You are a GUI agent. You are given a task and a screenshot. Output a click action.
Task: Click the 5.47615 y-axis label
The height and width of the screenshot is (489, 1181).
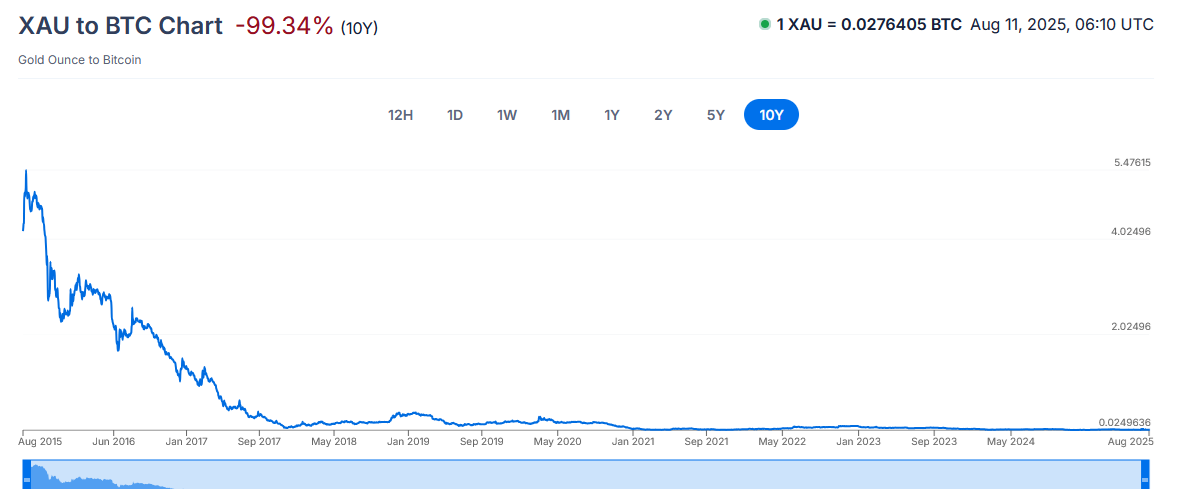pyautogui.click(x=1132, y=162)
